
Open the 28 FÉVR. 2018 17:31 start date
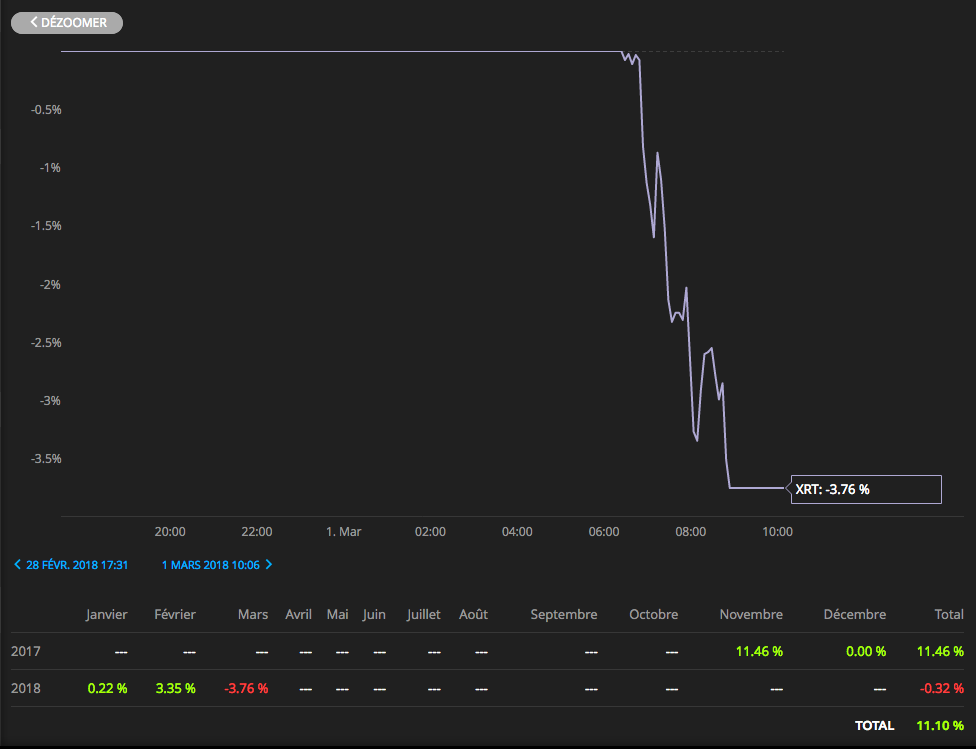pos(77,565)
